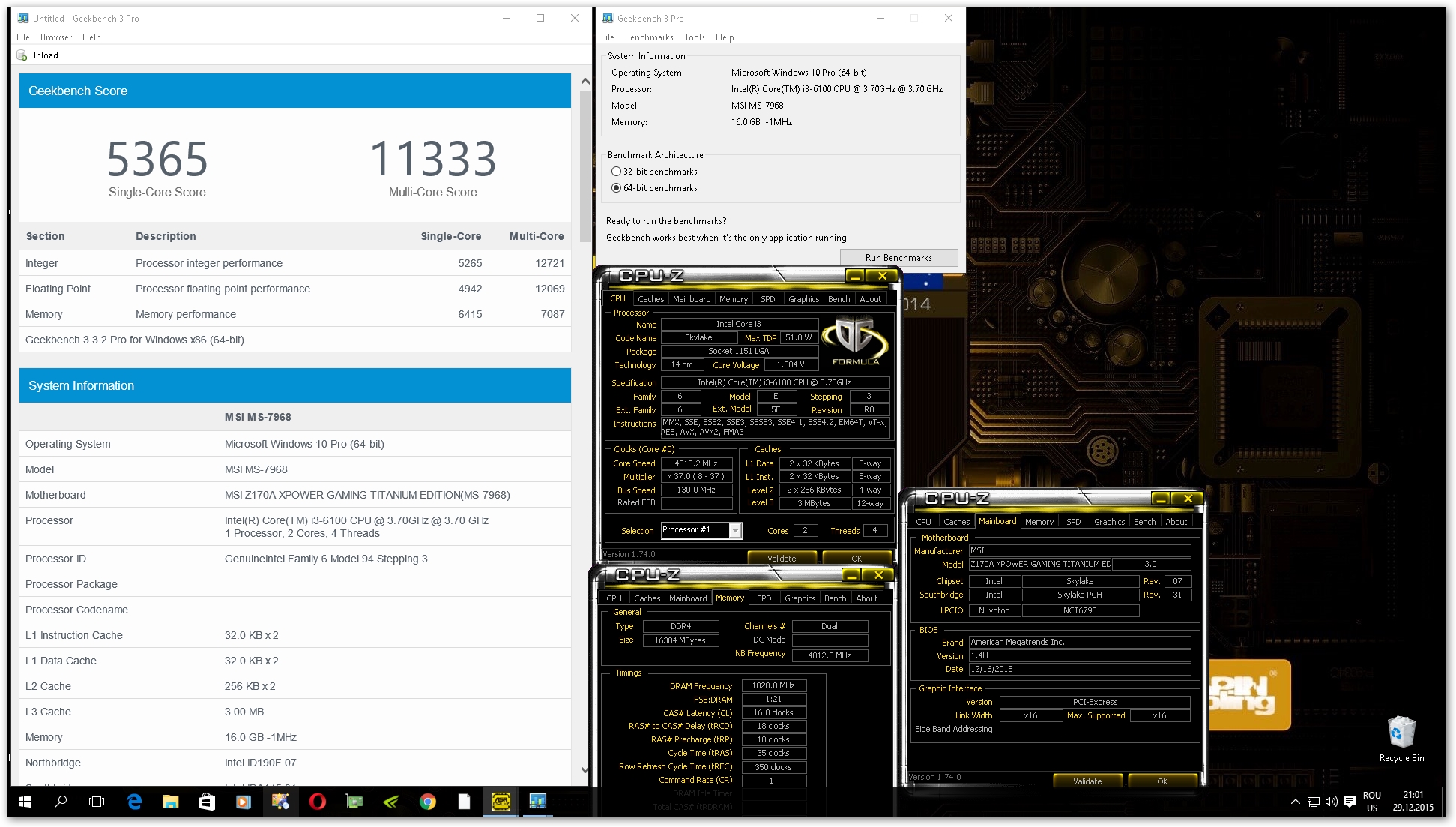This screenshot has height=827, width=1456.
Task: Launch Microsoft Edge from the taskbar
Action: (134, 802)
